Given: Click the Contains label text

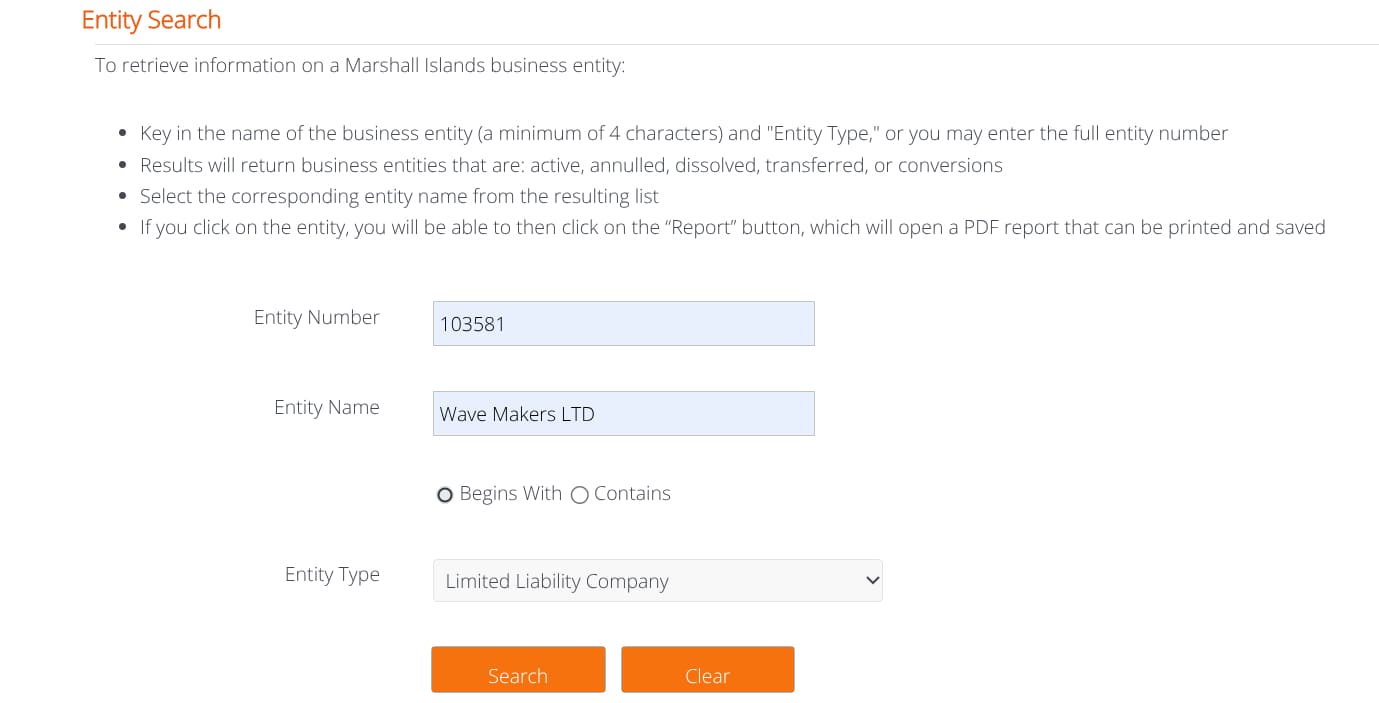Looking at the screenshot, I should [x=632, y=494].
